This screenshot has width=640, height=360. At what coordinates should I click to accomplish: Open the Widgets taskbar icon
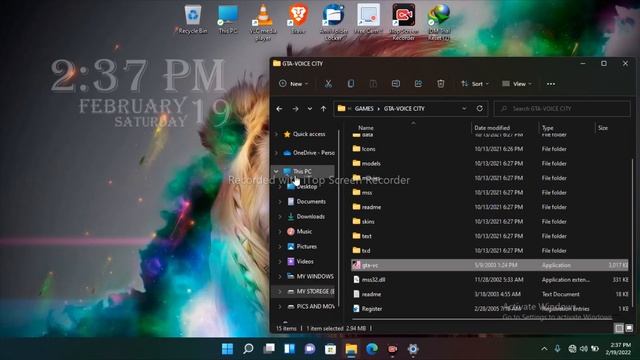[x=289, y=349]
